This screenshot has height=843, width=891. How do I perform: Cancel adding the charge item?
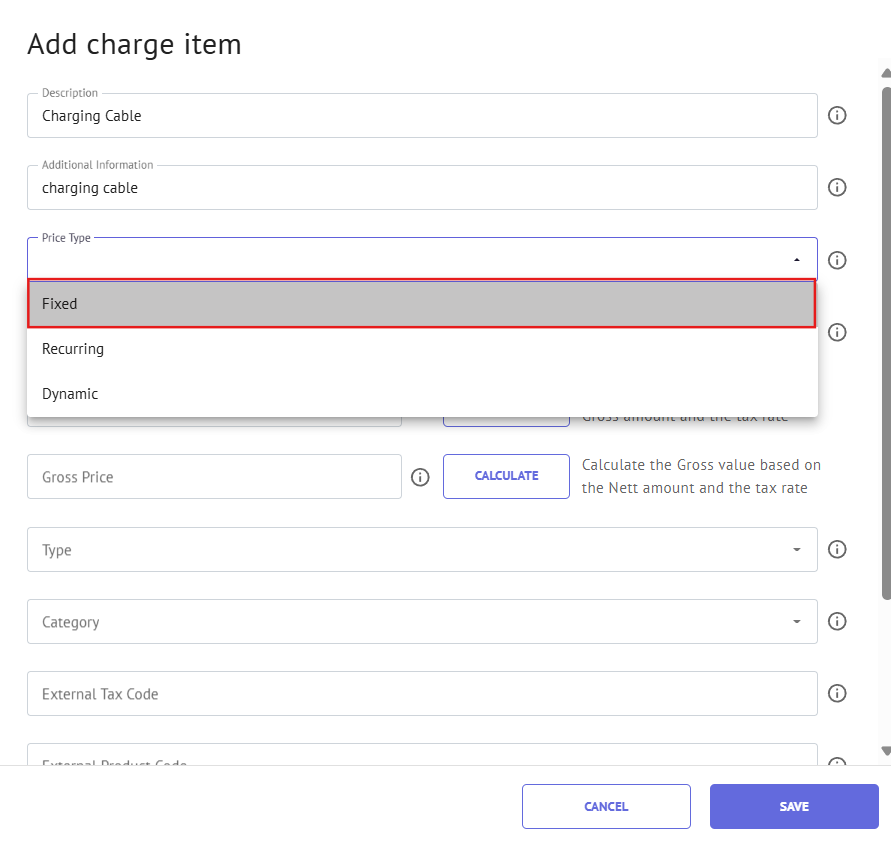[x=606, y=806]
